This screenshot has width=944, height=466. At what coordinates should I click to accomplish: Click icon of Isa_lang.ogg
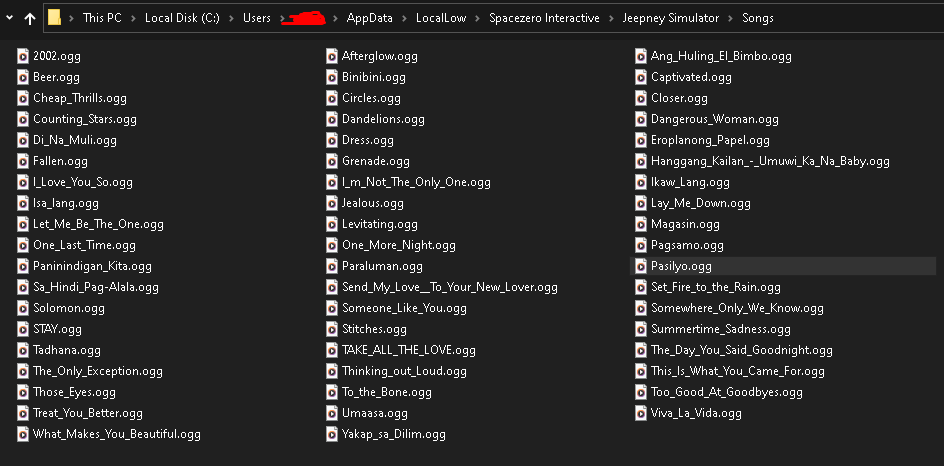pos(23,203)
